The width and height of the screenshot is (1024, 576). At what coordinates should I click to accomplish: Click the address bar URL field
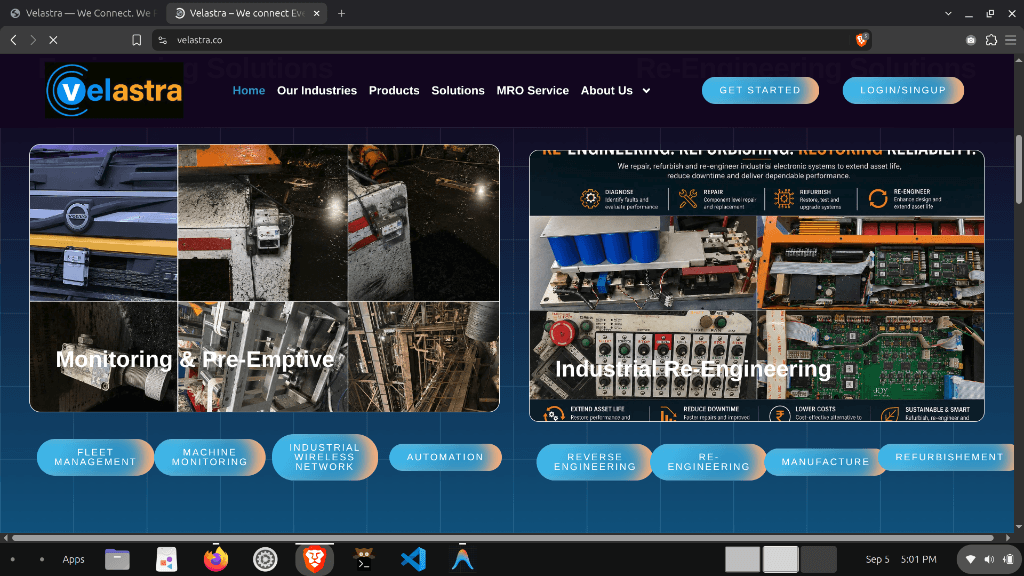pos(513,40)
